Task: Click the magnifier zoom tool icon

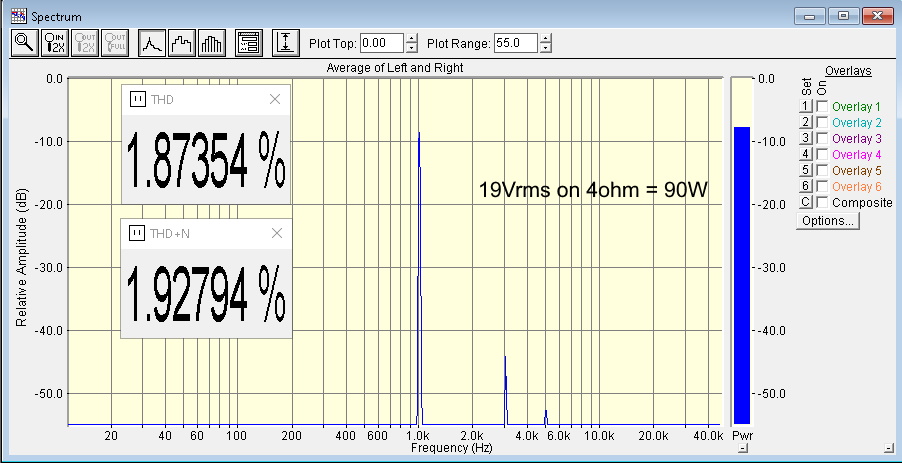Action: click(24, 43)
